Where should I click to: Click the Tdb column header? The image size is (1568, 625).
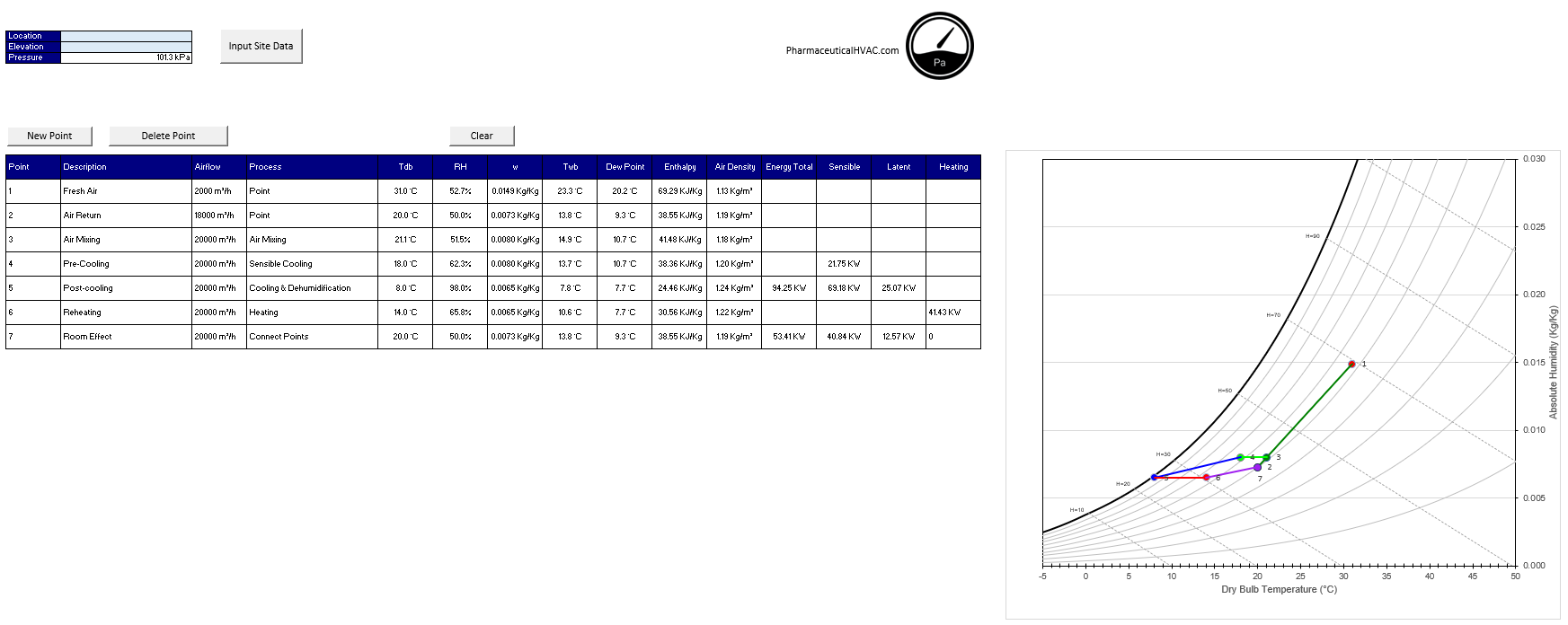click(405, 167)
